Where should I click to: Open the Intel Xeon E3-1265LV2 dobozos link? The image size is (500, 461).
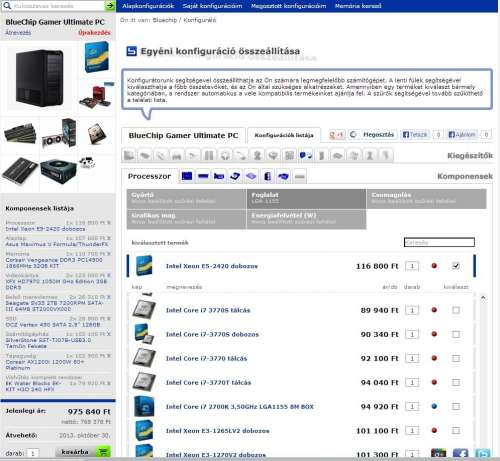tap(218, 431)
